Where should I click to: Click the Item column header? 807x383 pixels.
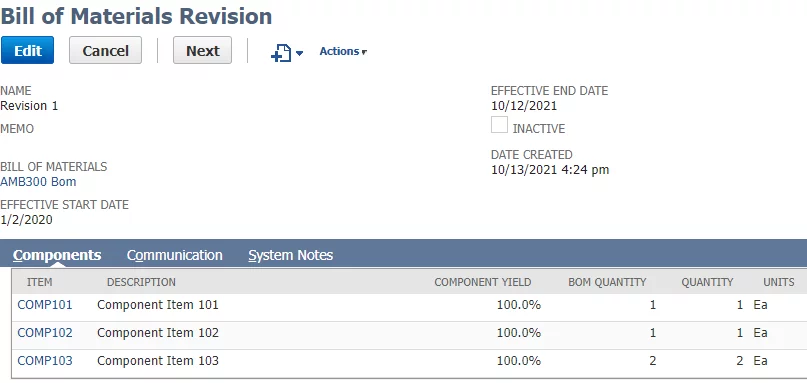click(x=40, y=282)
